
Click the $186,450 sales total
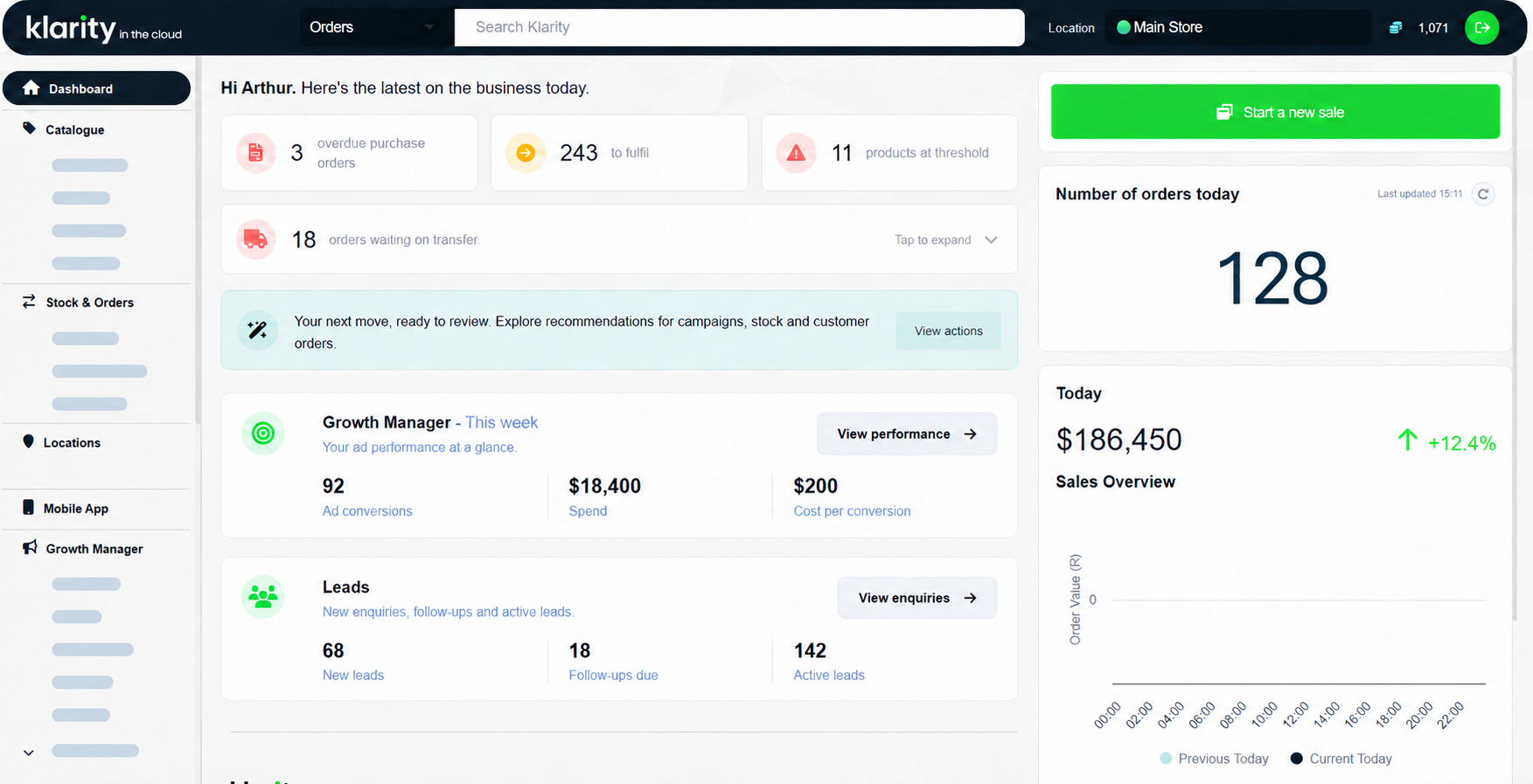click(1118, 440)
